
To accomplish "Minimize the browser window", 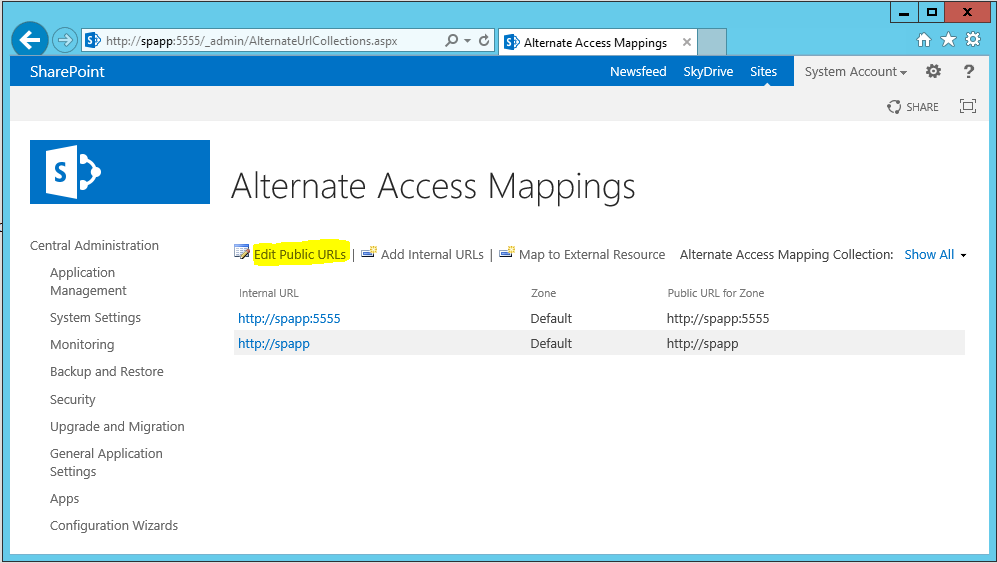I will coord(904,12).
